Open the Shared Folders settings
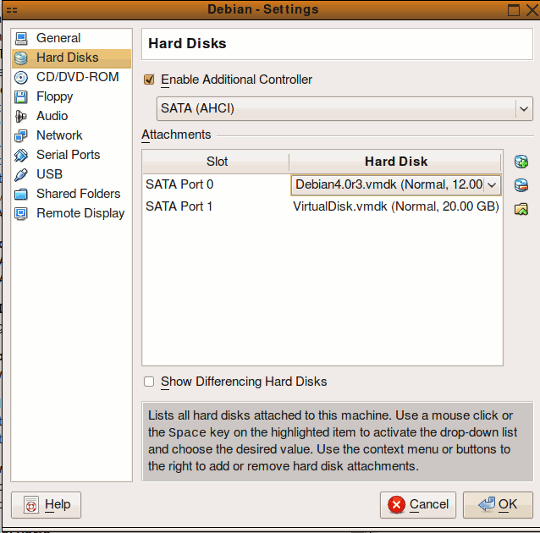Screen dimensions: 540x533 click(72, 194)
